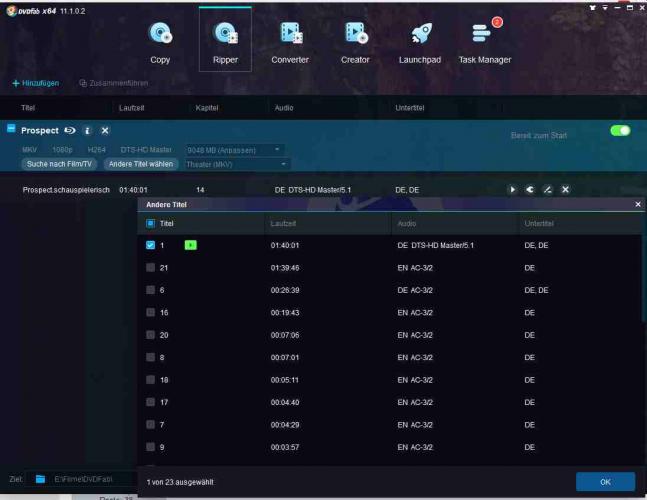This screenshot has width=647, height=500.
Task: Click the Audio column header in dialog
Action: coord(407,224)
